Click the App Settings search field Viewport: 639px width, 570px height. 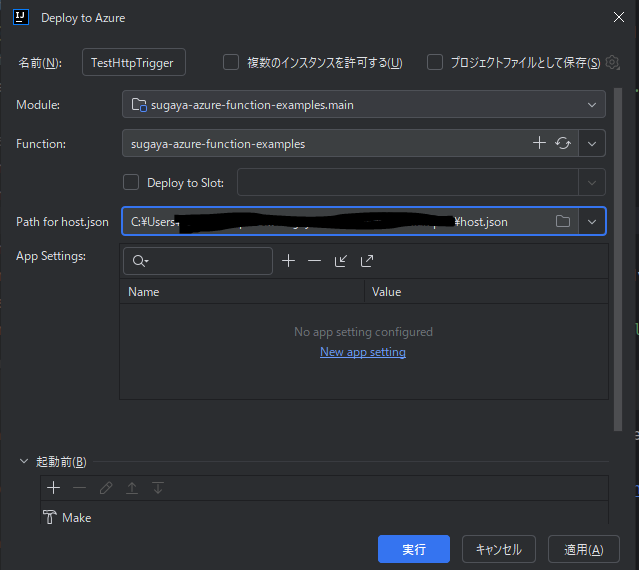(x=198, y=261)
